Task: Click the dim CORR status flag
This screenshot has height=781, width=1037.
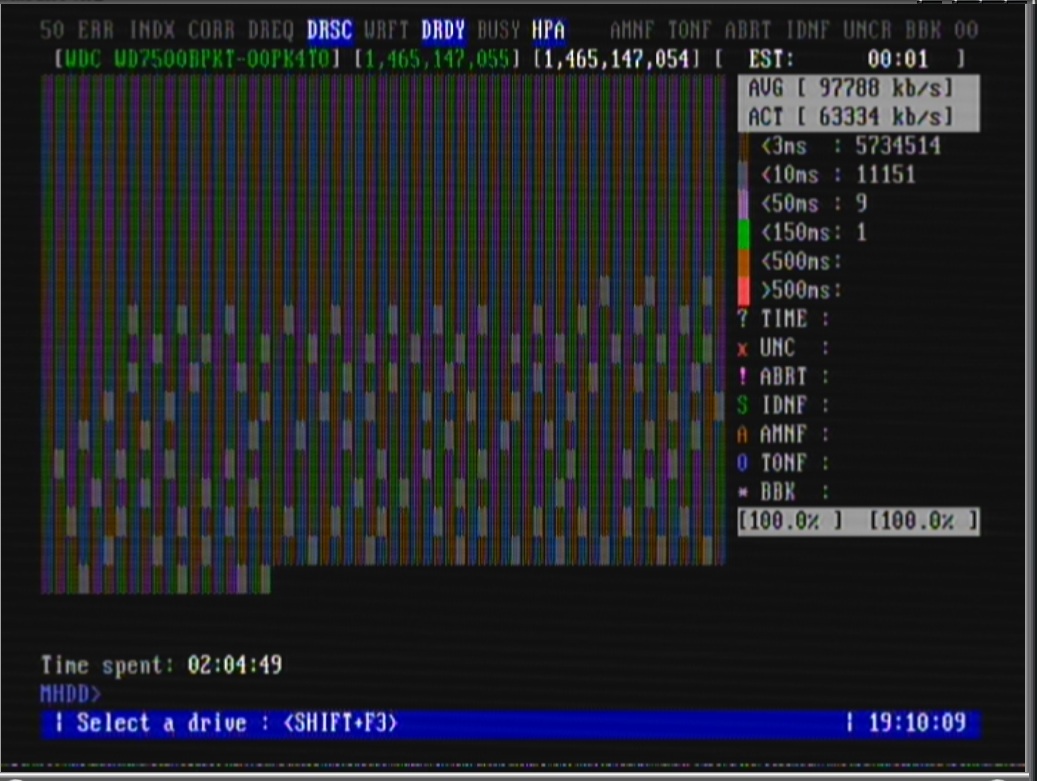Action: click(211, 30)
